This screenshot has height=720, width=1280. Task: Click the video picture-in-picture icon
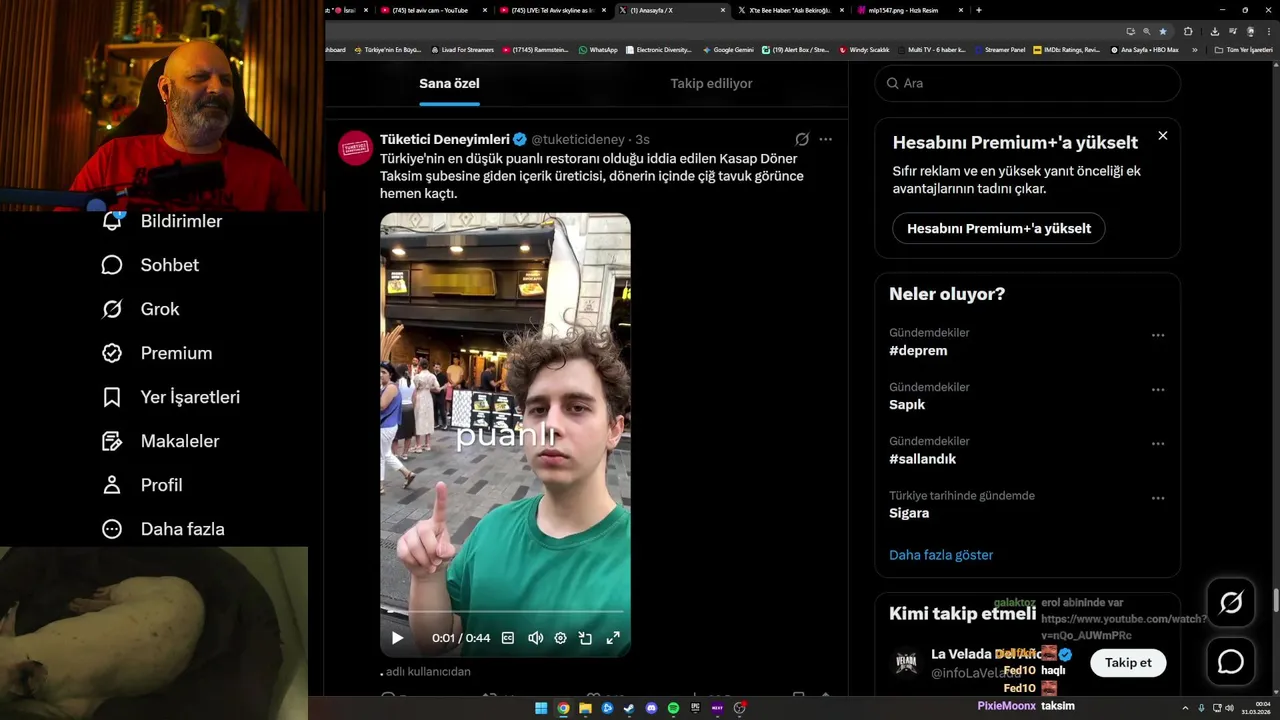click(x=586, y=638)
